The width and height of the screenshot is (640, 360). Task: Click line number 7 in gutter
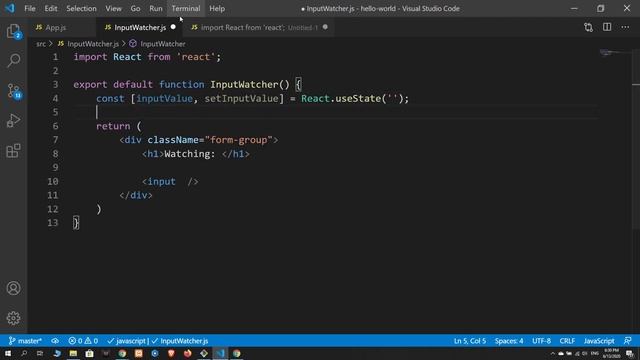55,140
